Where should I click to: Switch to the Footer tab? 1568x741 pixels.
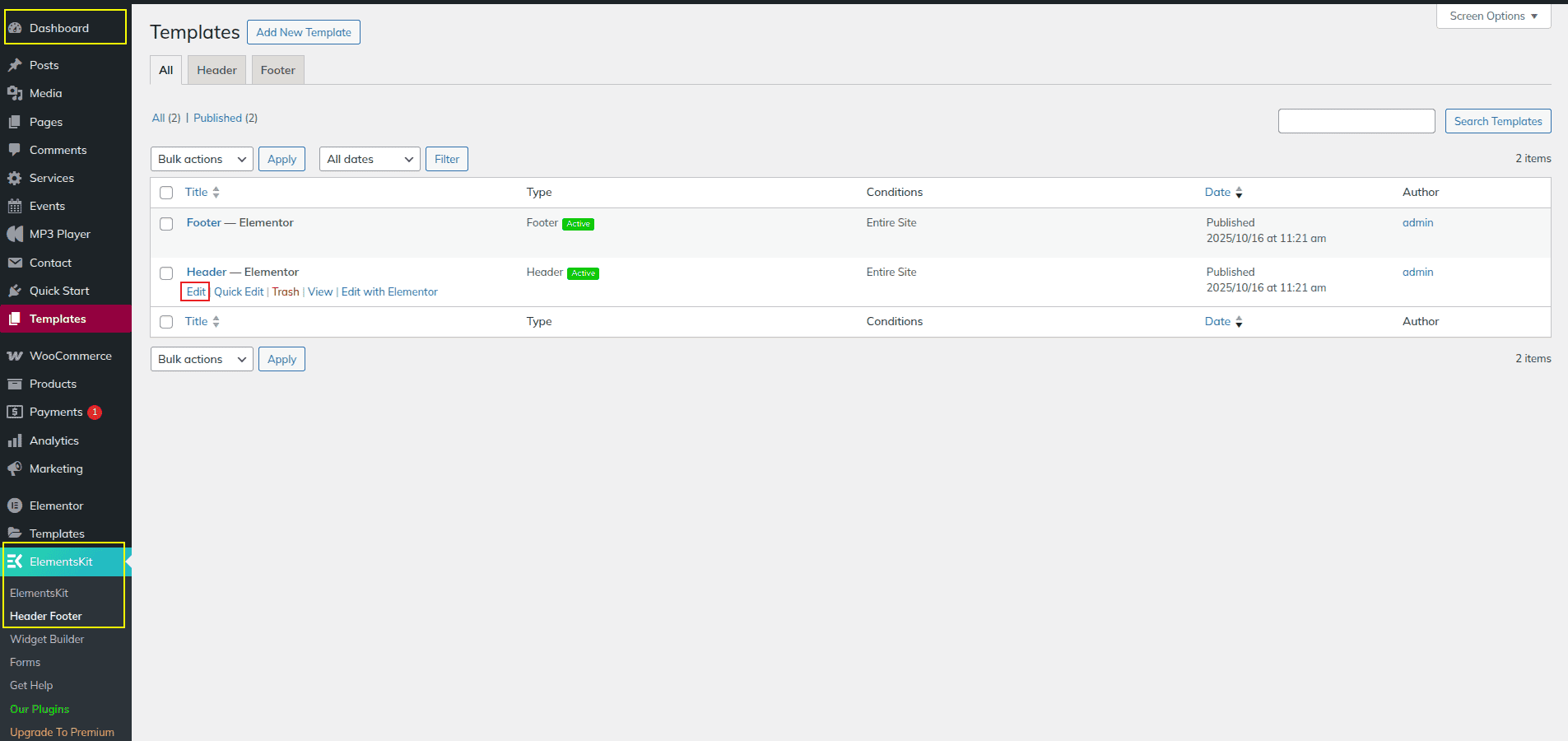tap(278, 70)
